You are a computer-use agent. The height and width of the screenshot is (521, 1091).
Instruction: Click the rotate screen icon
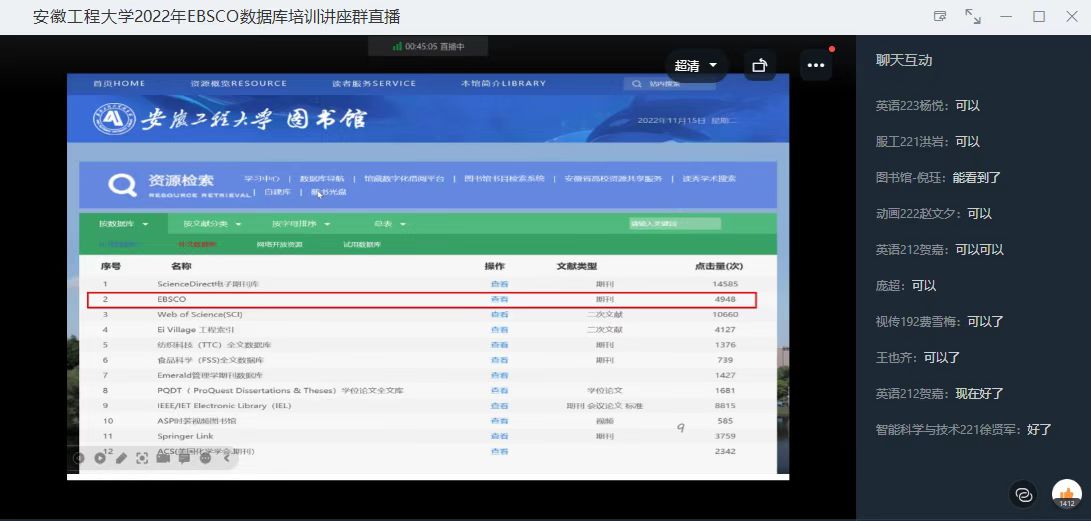point(760,66)
